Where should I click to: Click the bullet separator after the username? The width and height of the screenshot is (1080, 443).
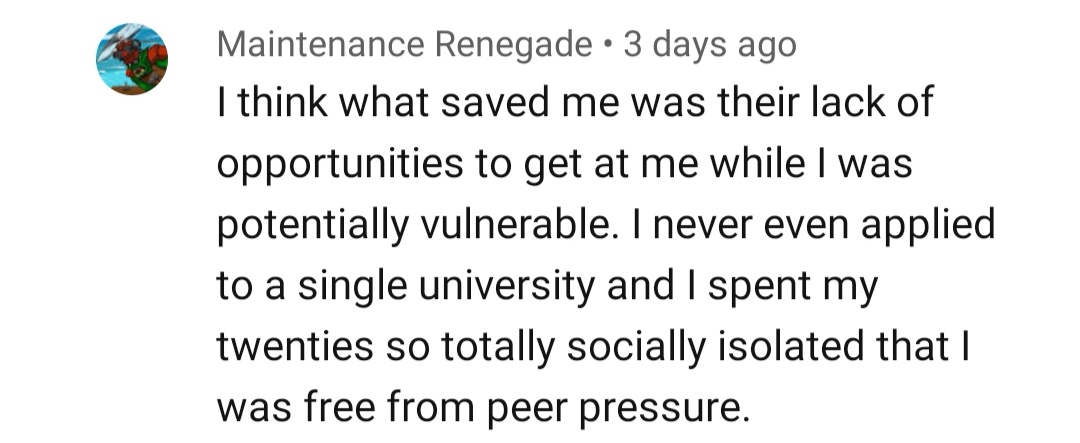[607, 45]
